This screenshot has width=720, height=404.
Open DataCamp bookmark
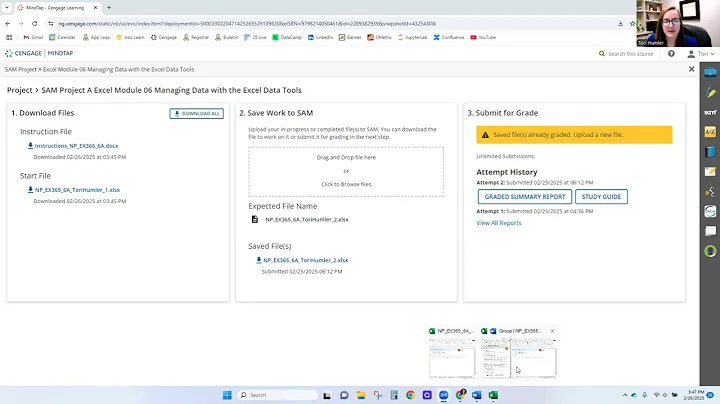tap(287, 37)
